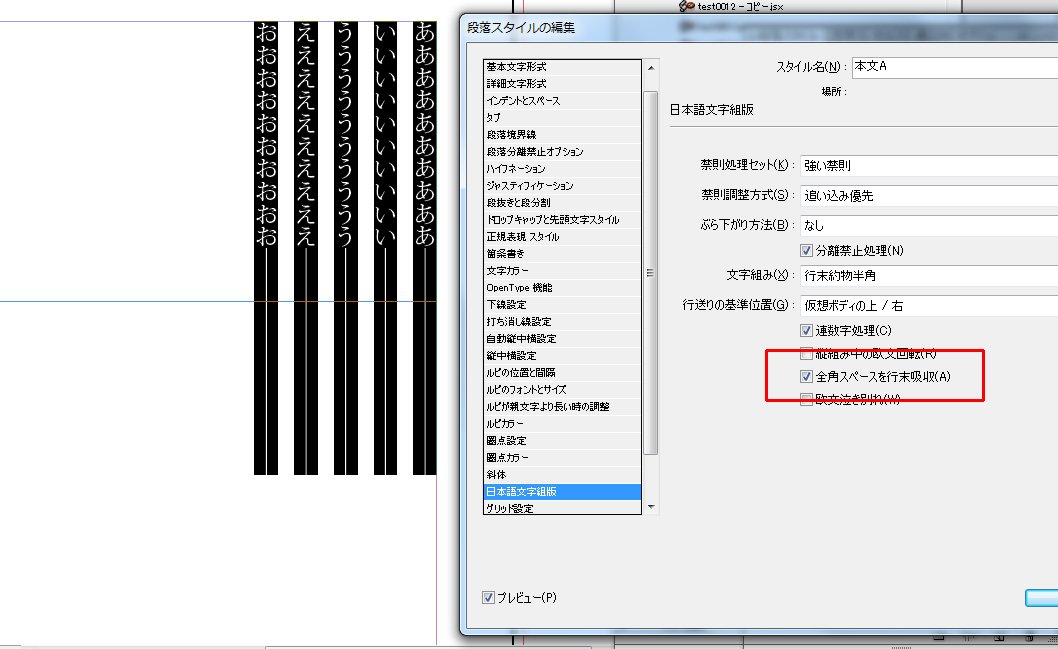Toggle 全角スペースを行末吸収 checkbox
Viewport: 1058px width, 649px height.
[806, 376]
